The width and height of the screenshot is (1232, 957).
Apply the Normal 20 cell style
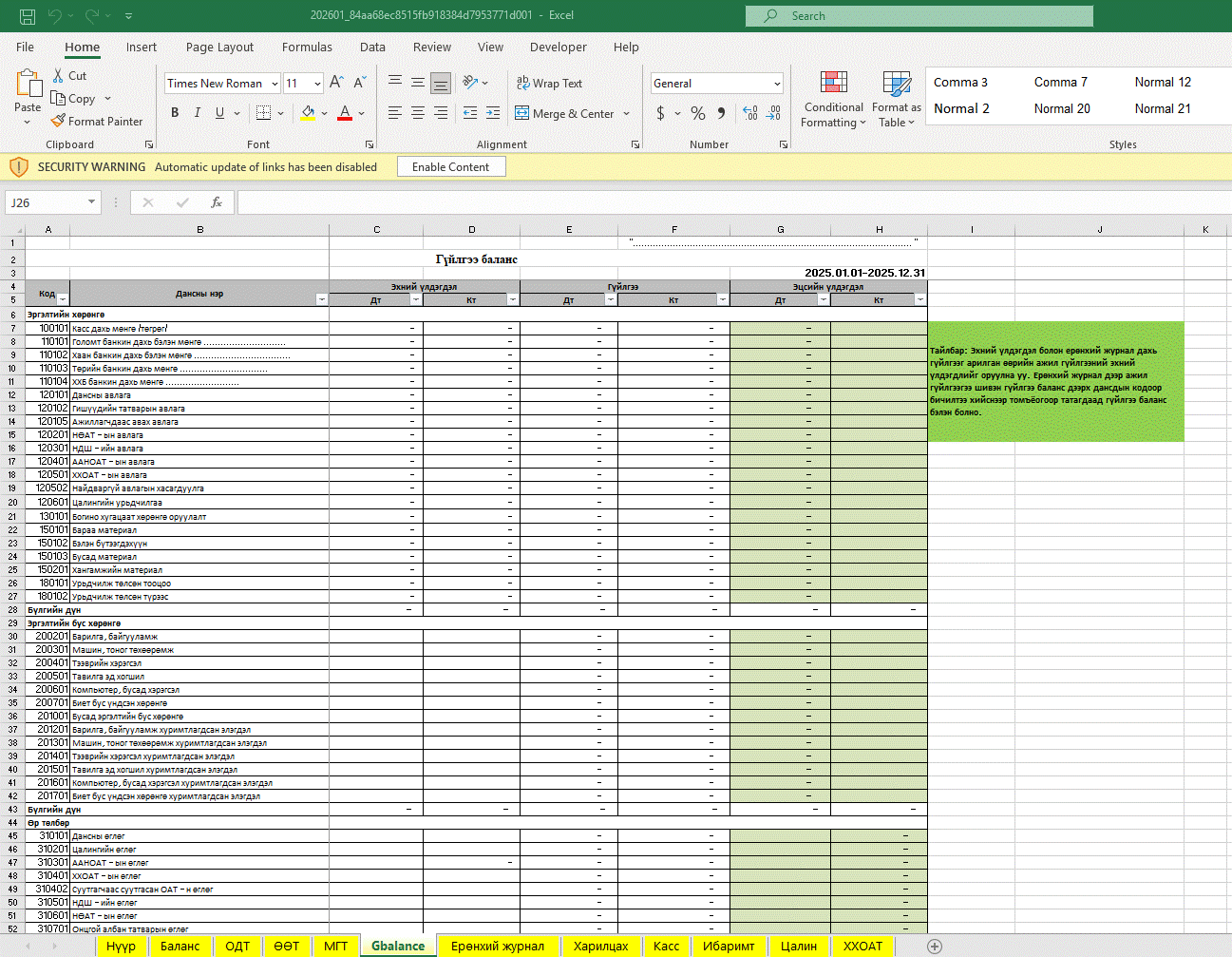(x=1062, y=108)
